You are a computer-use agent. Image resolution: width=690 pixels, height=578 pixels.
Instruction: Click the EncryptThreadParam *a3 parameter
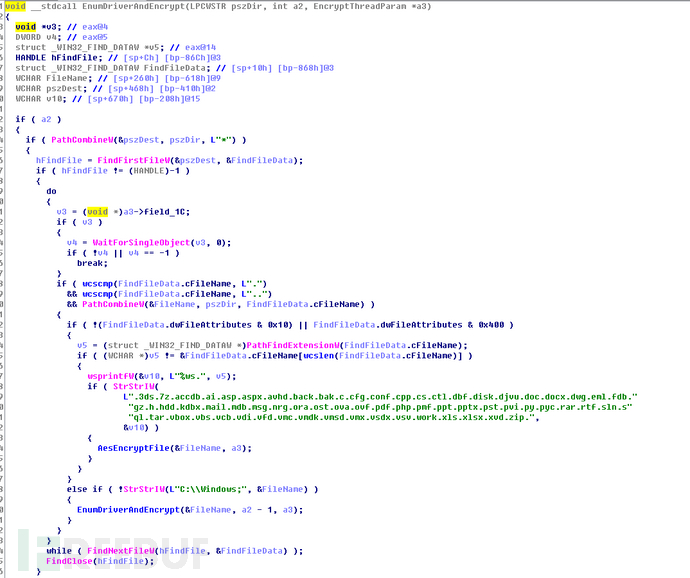(369, 6)
